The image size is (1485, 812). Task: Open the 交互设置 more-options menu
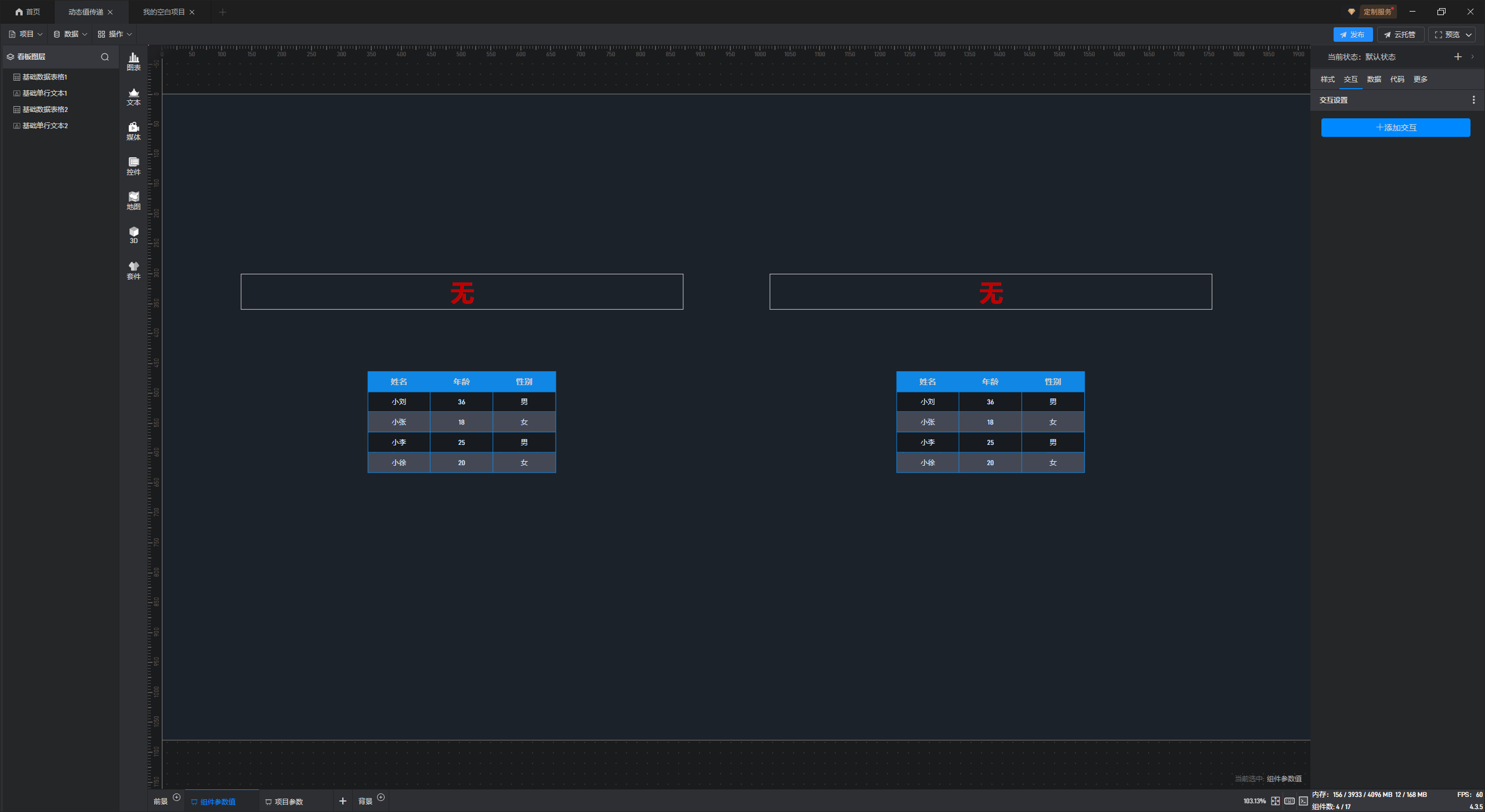pyautogui.click(x=1473, y=100)
